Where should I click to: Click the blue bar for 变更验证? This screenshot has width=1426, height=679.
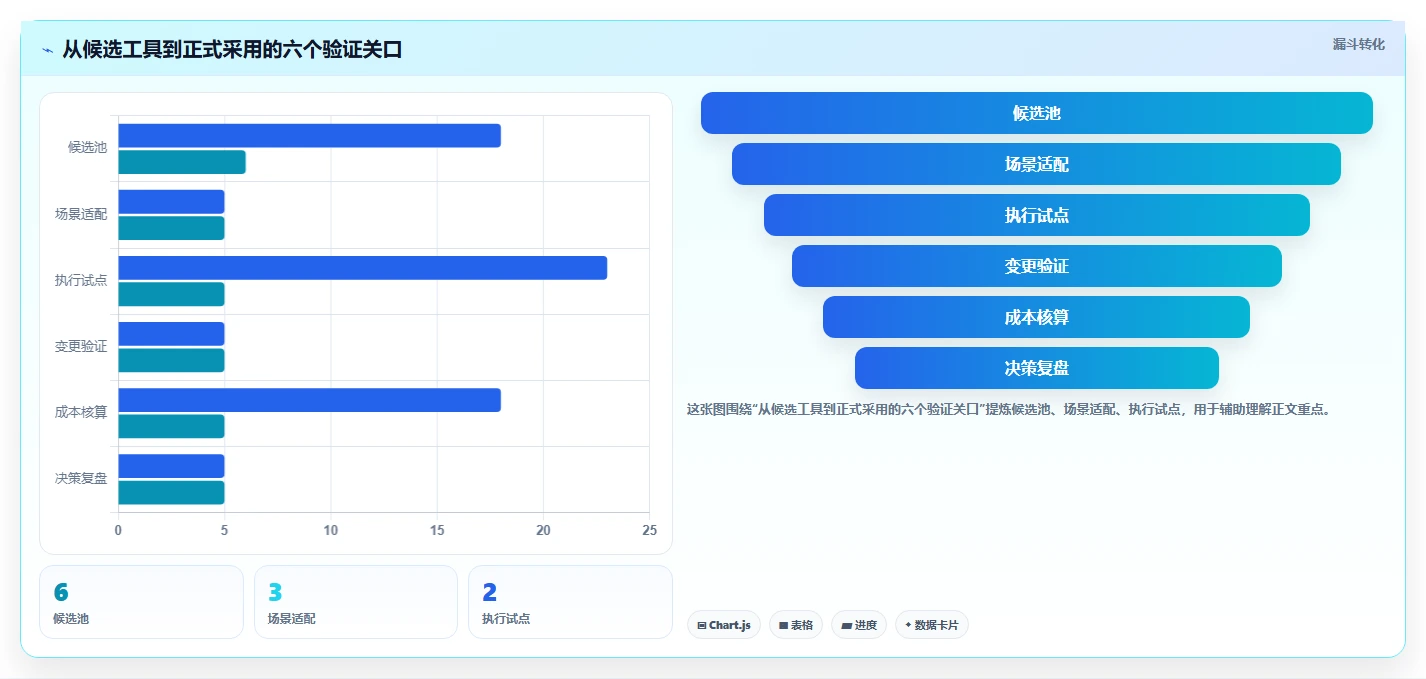click(171, 334)
